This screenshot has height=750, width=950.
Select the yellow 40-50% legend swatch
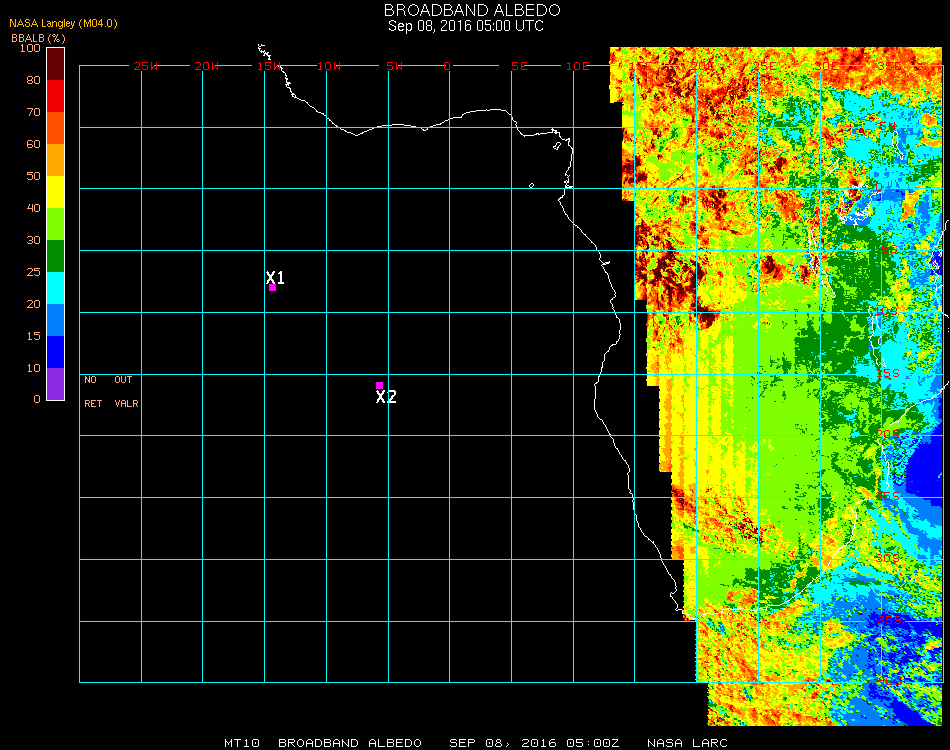point(55,192)
